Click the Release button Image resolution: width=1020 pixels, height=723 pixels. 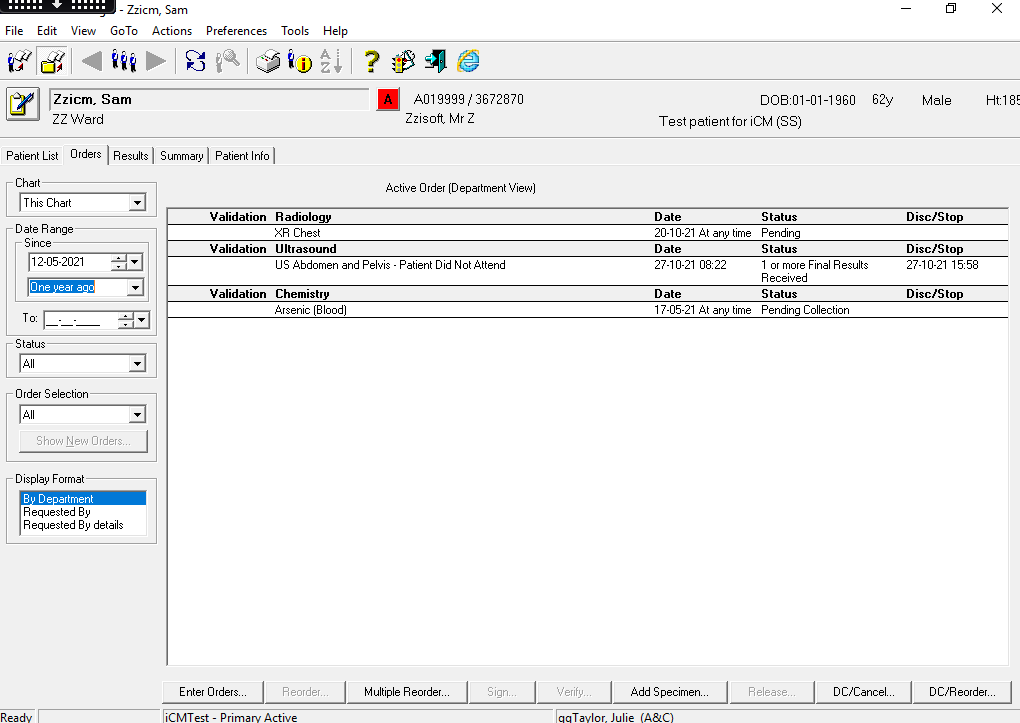pyautogui.click(x=772, y=692)
